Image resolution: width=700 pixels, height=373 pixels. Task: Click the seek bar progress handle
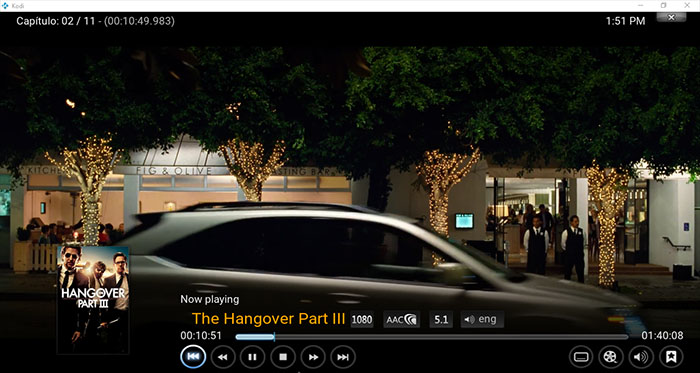pos(274,336)
